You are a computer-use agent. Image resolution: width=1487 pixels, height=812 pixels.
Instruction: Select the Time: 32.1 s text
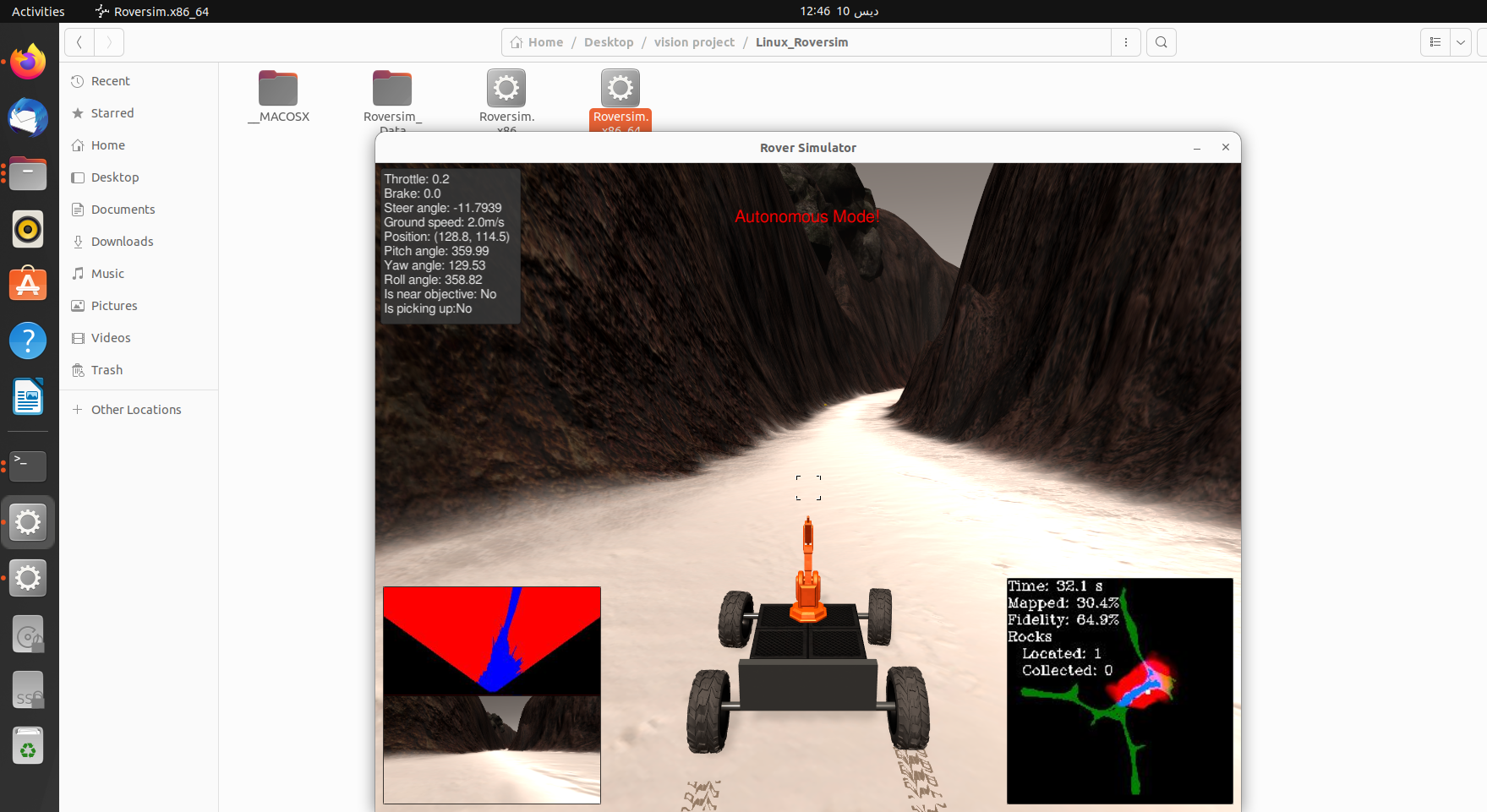[x=1055, y=586]
